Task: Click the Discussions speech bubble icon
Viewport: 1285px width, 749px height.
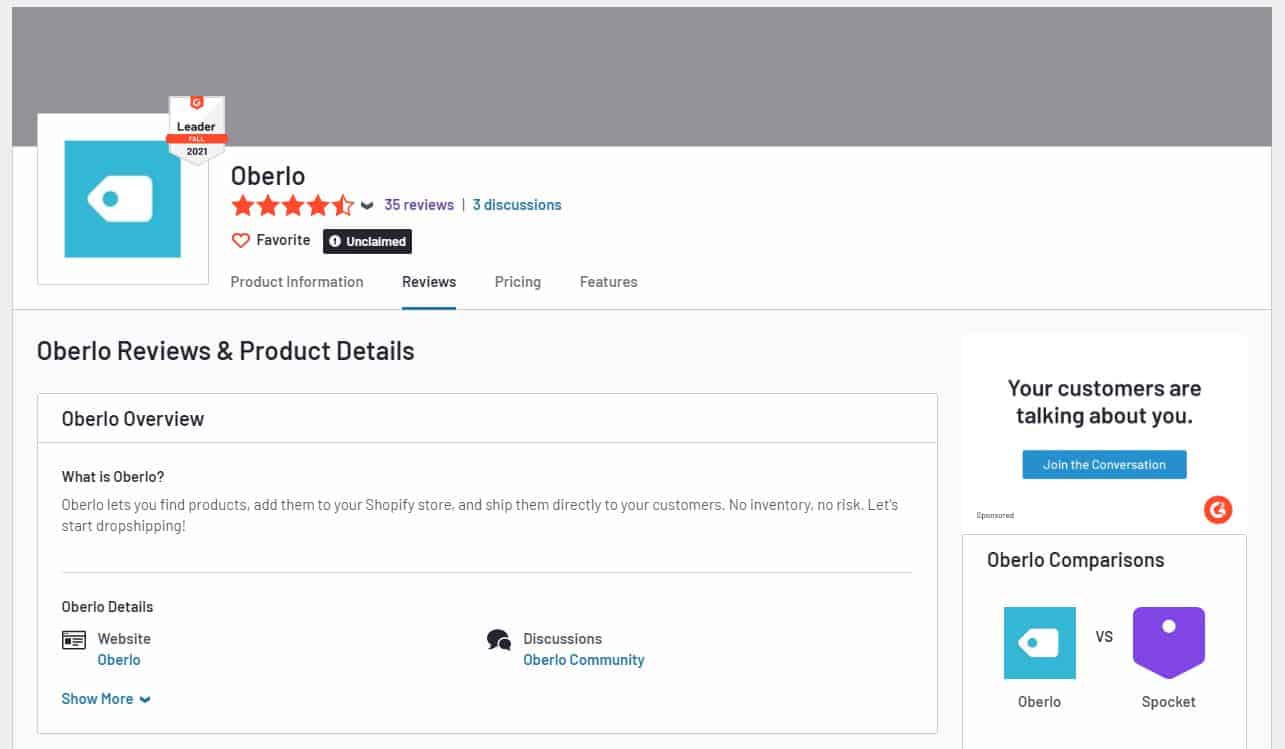Action: pyautogui.click(x=499, y=639)
